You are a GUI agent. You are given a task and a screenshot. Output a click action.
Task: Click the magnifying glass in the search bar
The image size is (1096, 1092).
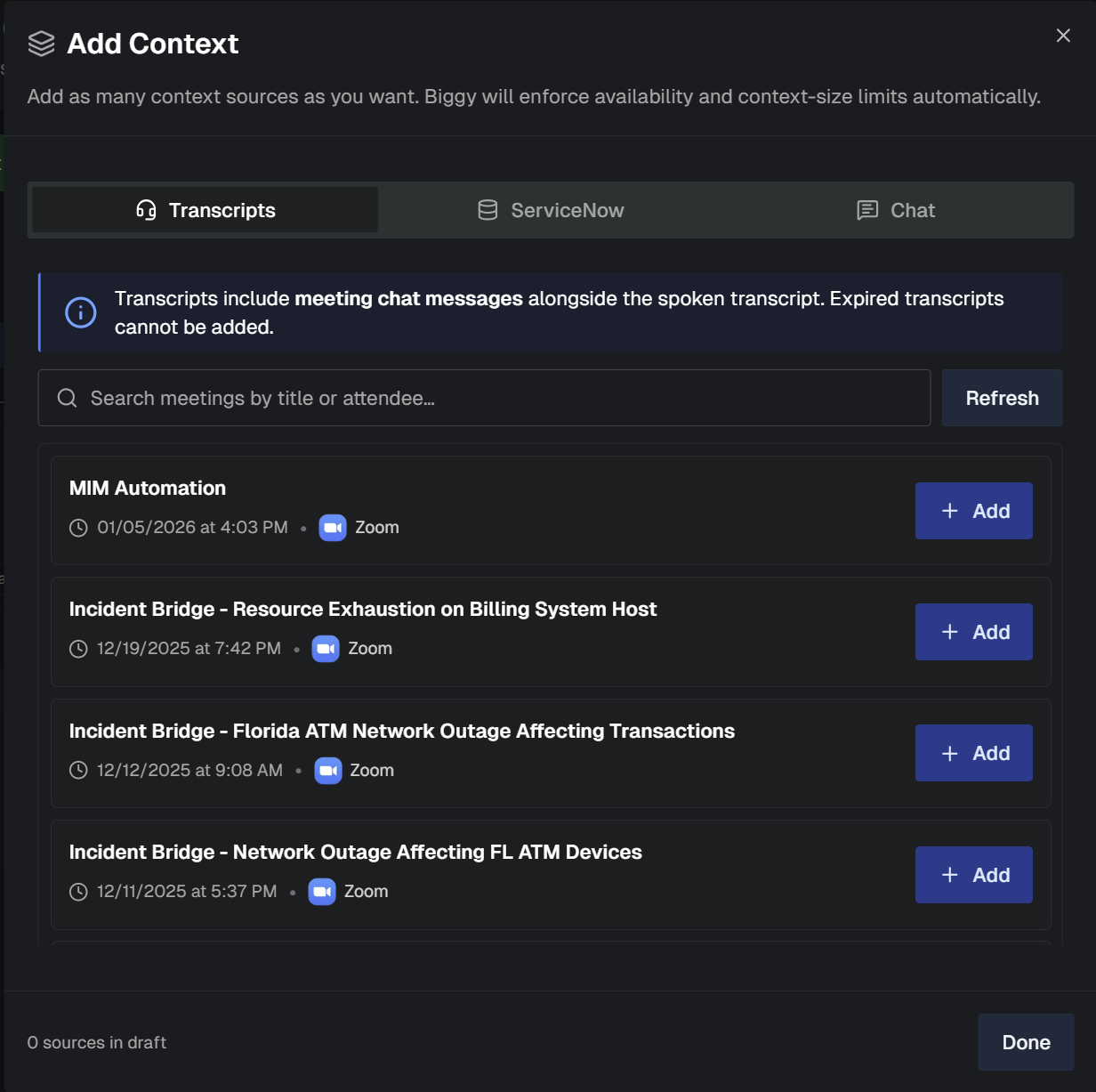(x=67, y=398)
